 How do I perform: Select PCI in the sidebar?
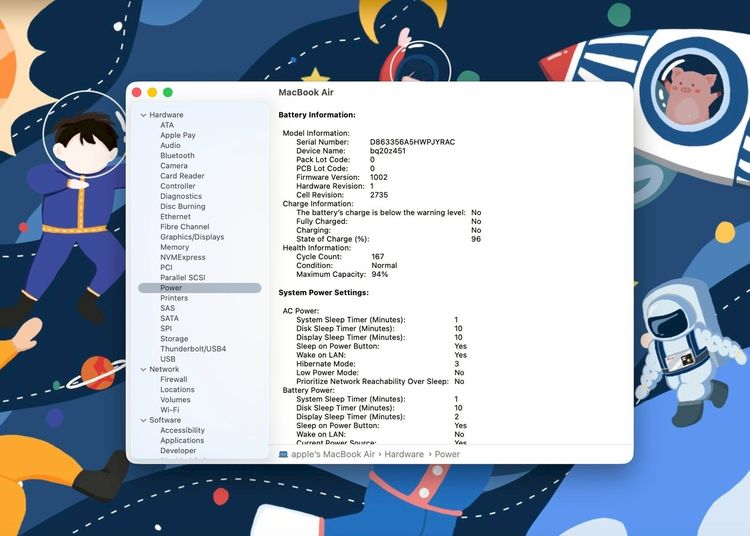pyautogui.click(x=166, y=267)
